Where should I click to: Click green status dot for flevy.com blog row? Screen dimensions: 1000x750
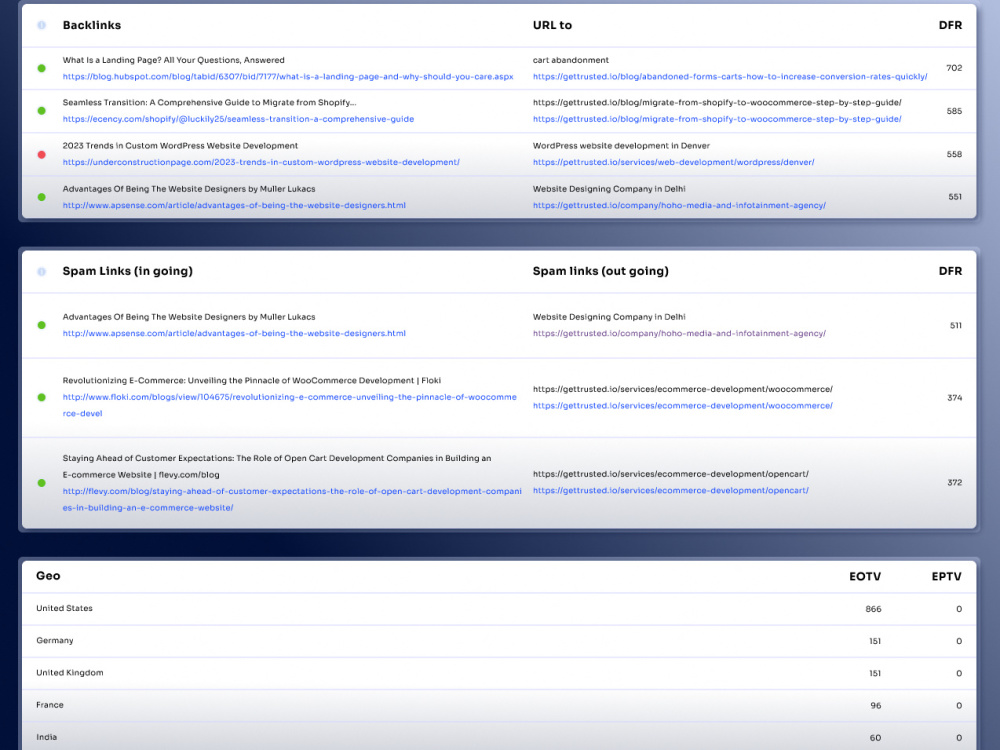tap(41, 483)
